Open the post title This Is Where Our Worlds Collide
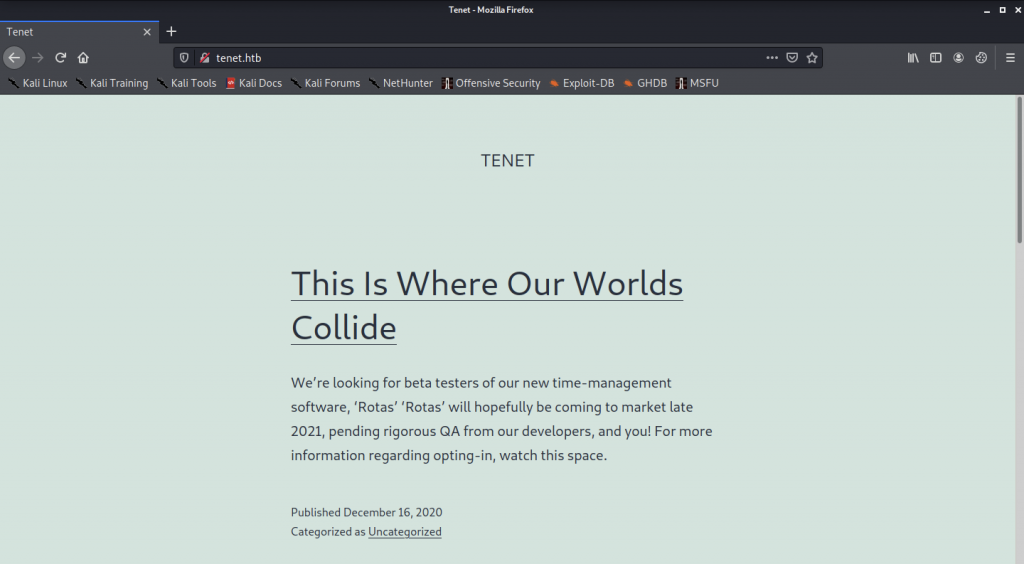Viewport: 1024px width, 564px height. 487,305
